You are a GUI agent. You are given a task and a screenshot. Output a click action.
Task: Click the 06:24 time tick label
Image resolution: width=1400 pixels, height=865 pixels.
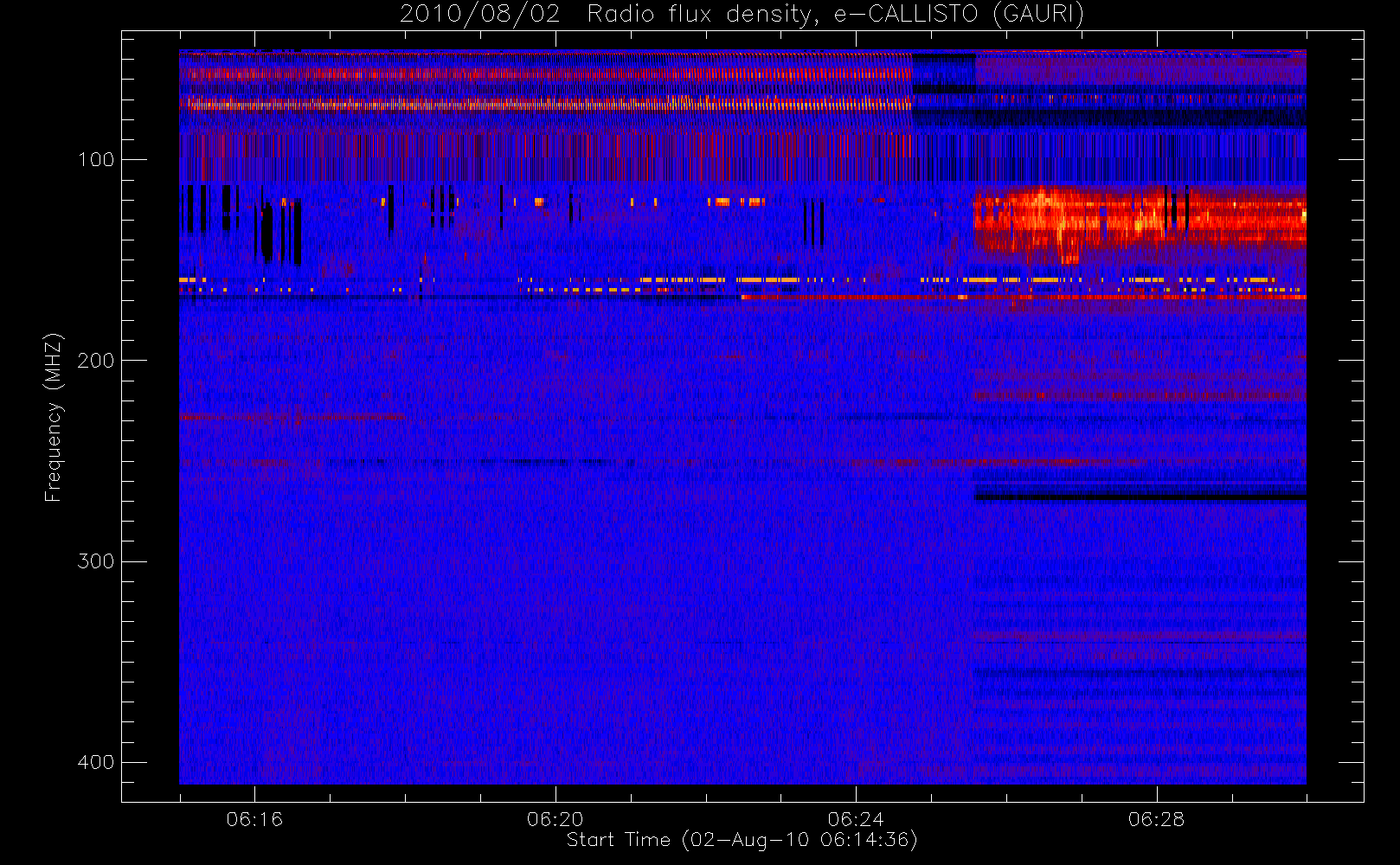click(x=856, y=819)
